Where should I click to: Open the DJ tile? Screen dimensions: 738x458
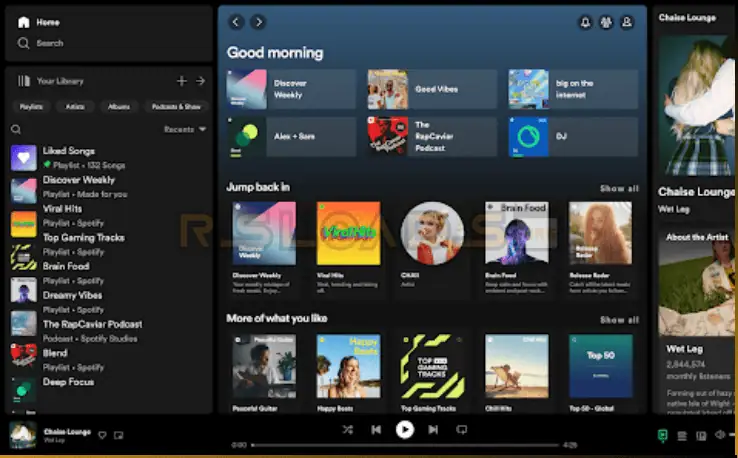pyautogui.click(x=573, y=137)
